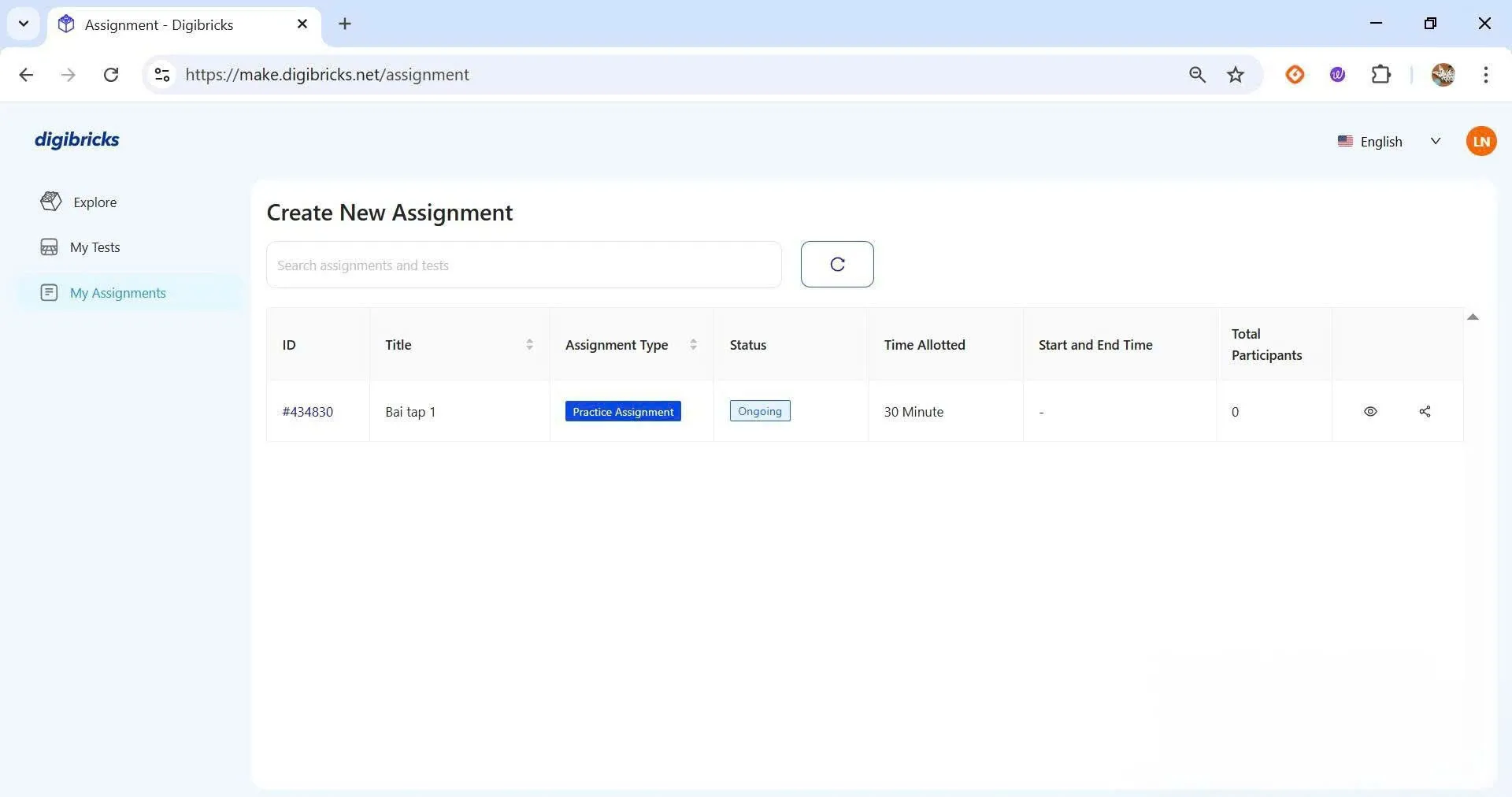
Task: Sort the table by Title column
Action: click(x=529, y=345)
